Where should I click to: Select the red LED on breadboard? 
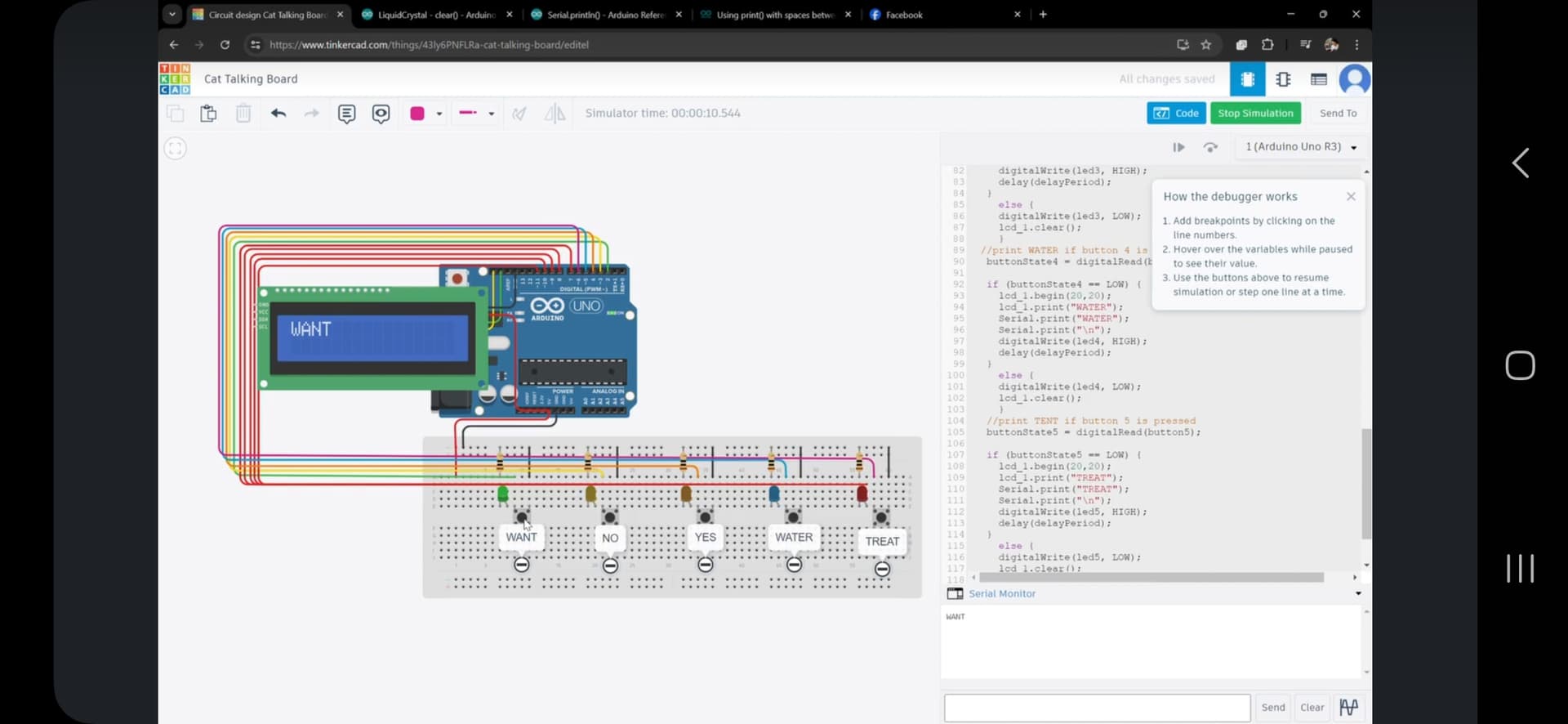[x=862, y=494]
